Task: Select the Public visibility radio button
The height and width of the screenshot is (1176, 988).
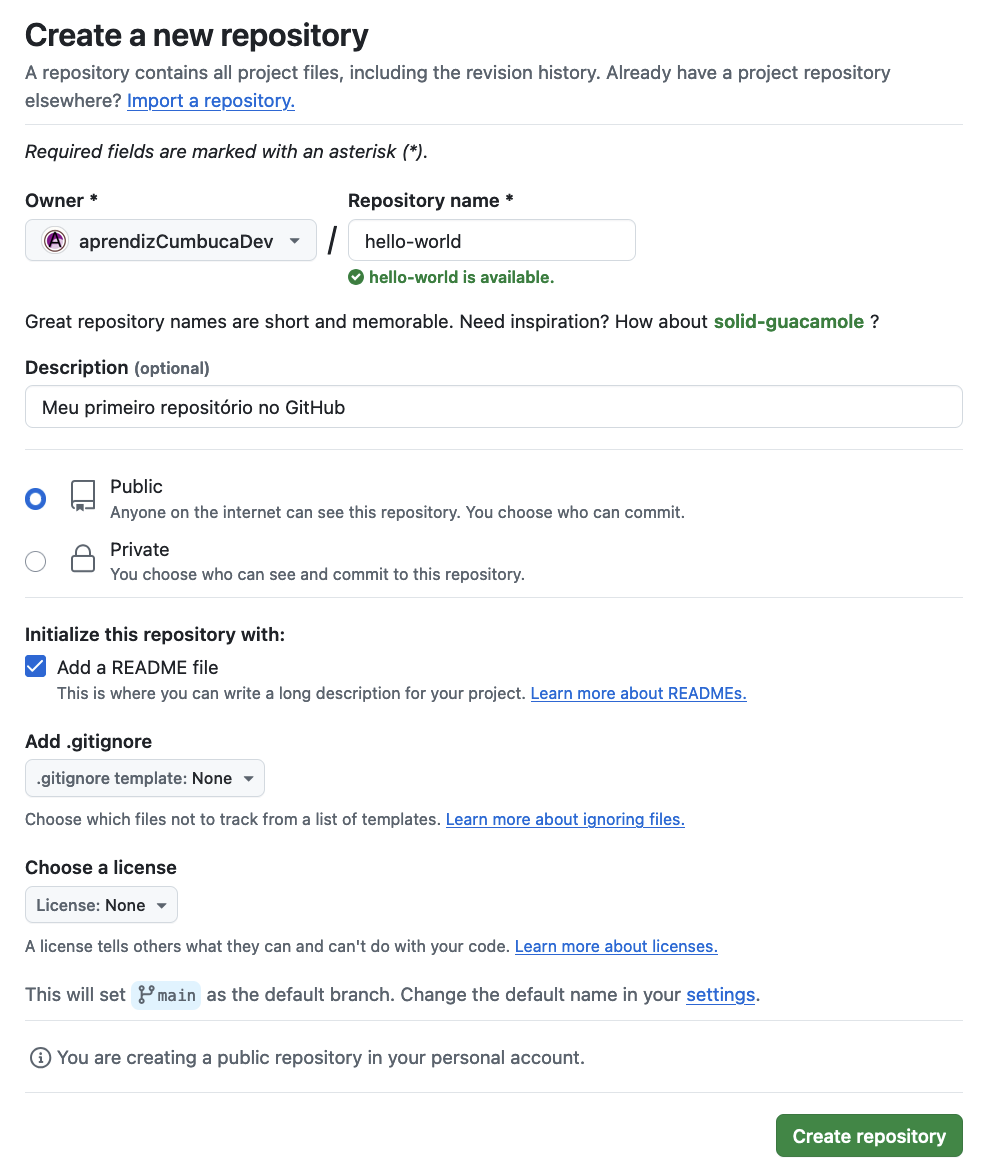Action: coord(35,498)
